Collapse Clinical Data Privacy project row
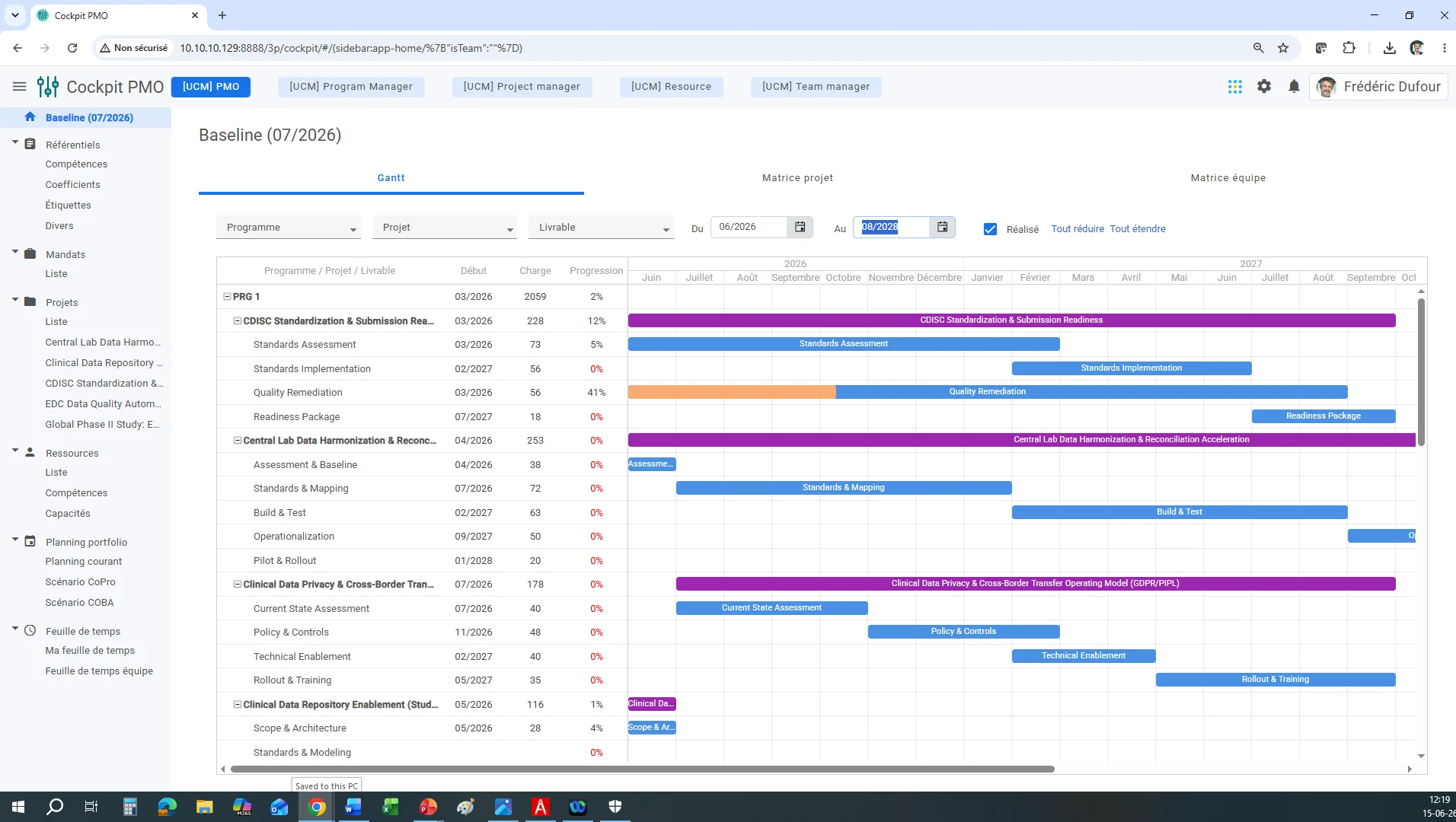1456x822 pixels. (x=237, y=585)
